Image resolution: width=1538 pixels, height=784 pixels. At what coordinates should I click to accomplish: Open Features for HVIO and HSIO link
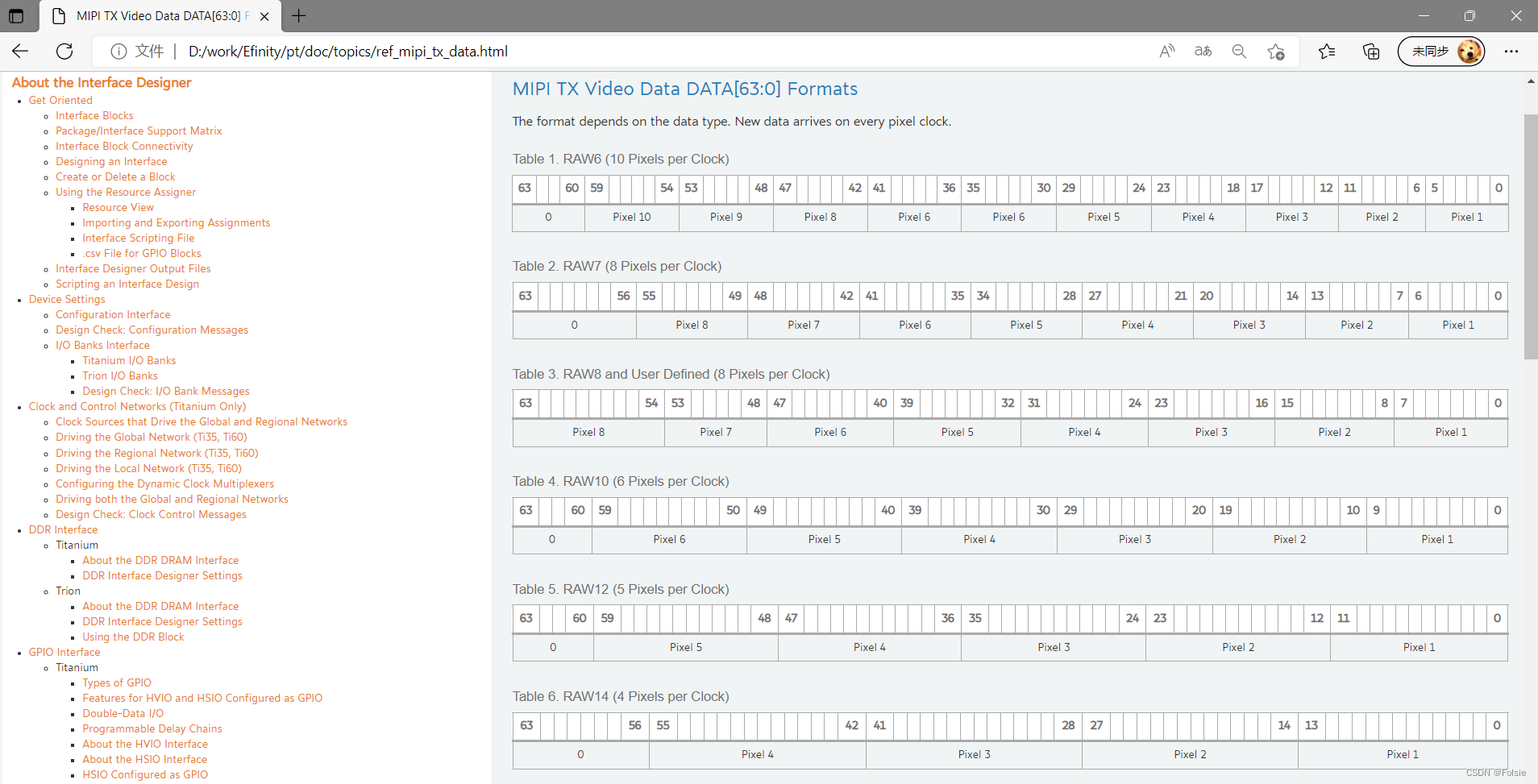(x=202, y=698)
